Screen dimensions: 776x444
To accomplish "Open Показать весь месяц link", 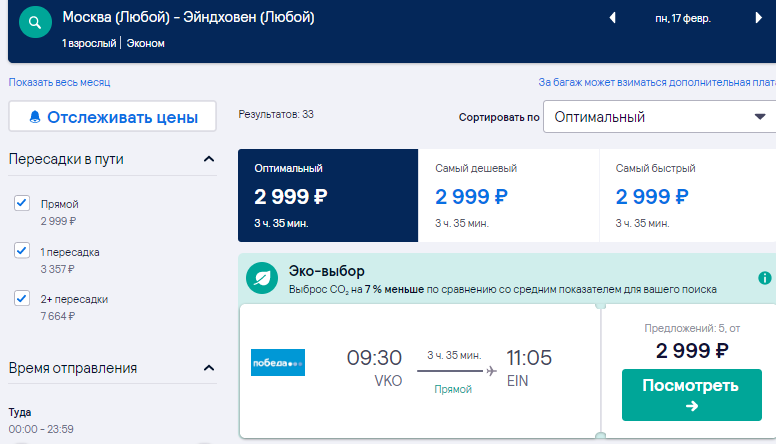I will click(59, 82).
